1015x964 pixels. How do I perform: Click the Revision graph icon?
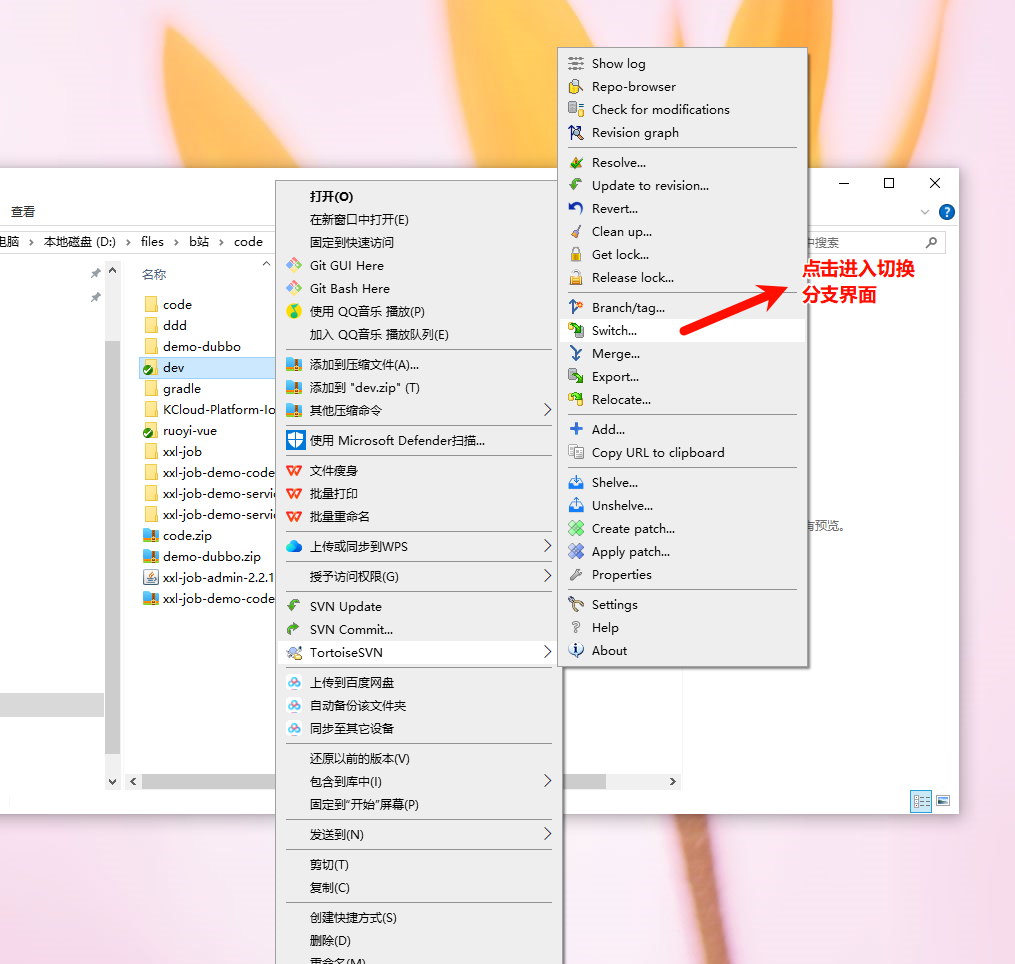(x=575, y=133)
